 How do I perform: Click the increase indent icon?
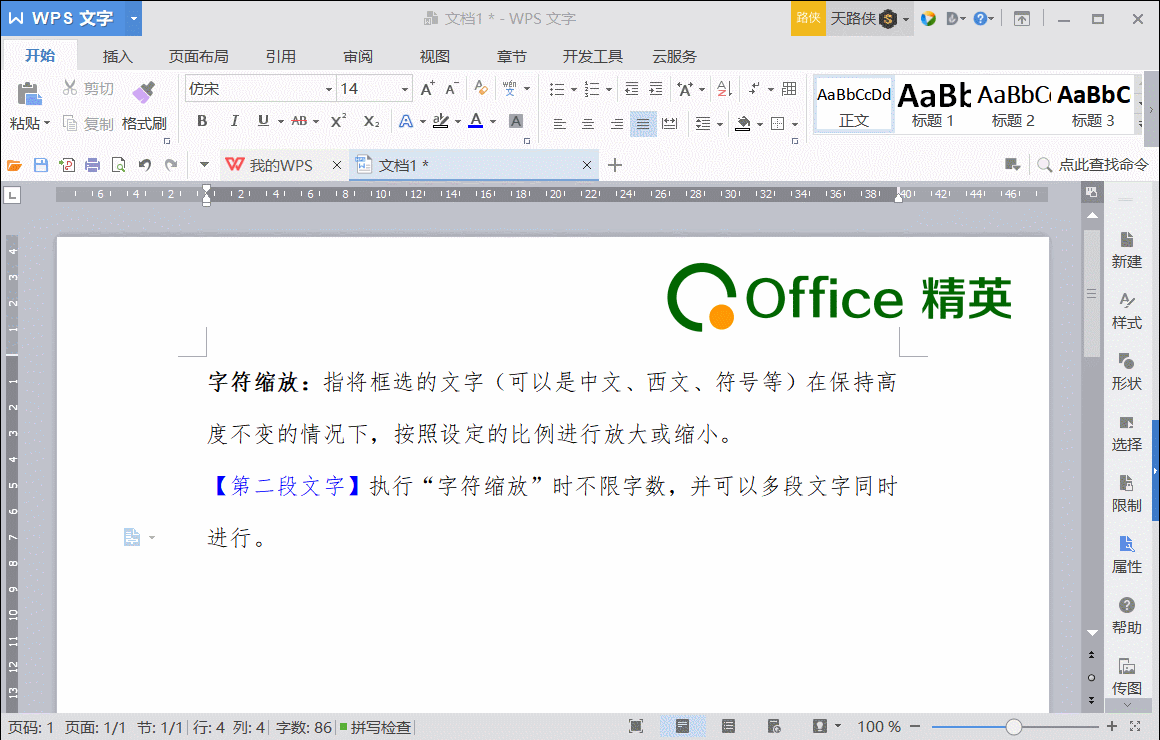pos(656,89)
